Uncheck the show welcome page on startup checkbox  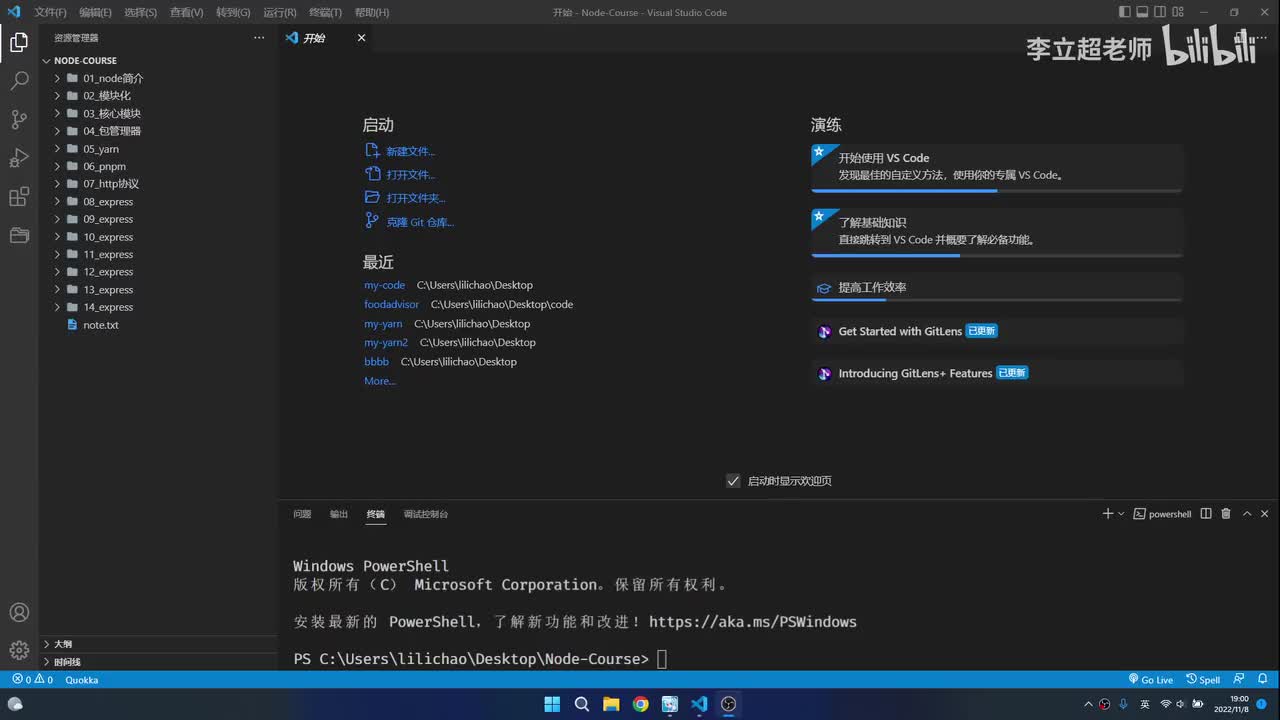(x=733, y=481)
